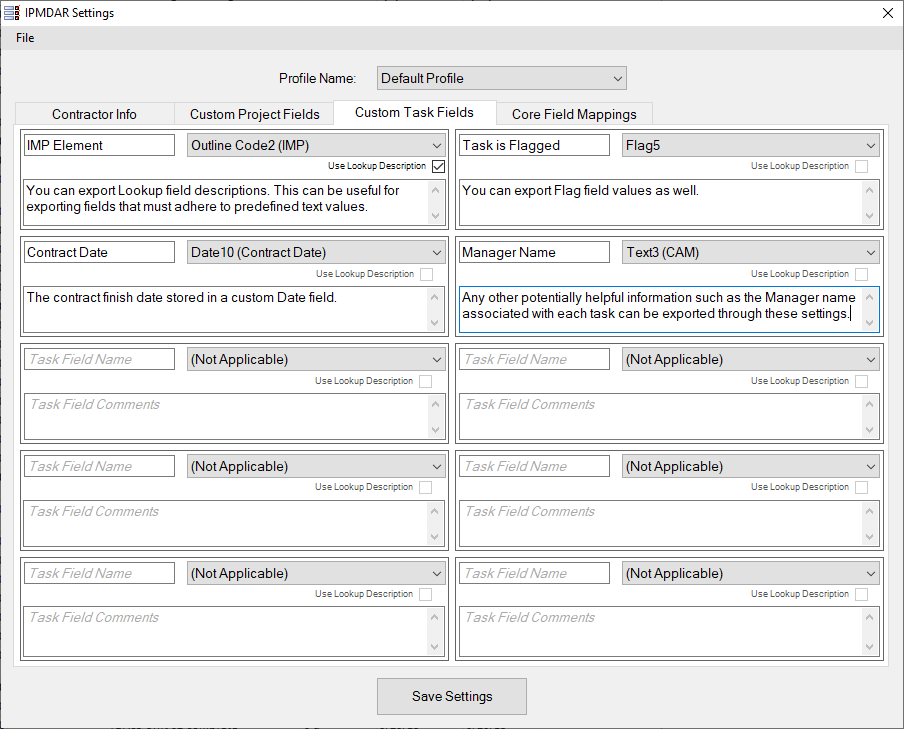Uncheck Use Lookup Description for IMP Element

click(438, 166)
